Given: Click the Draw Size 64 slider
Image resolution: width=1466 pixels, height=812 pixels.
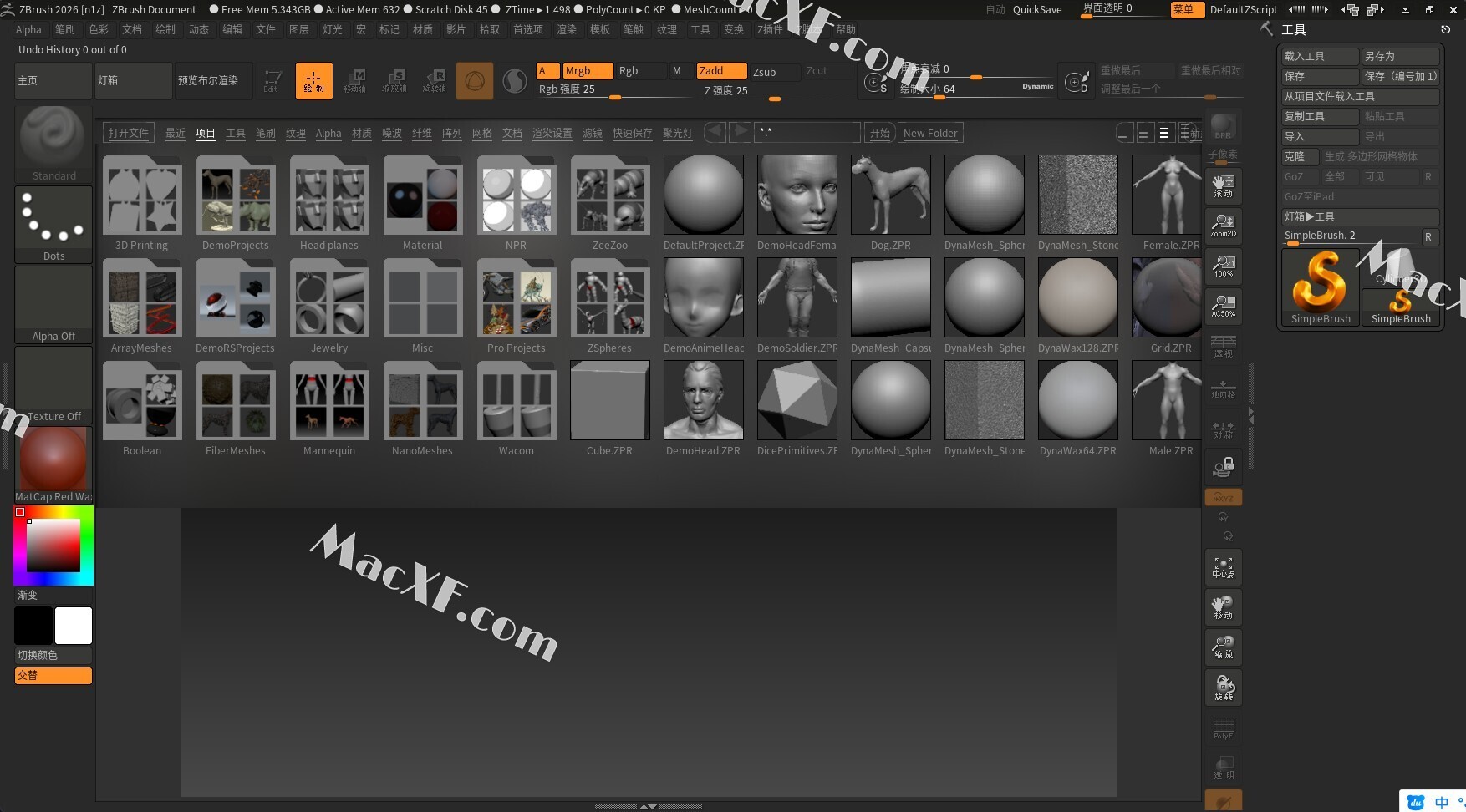Looking at the screenshot, I should pyautogui.click(x=976, y=89).
